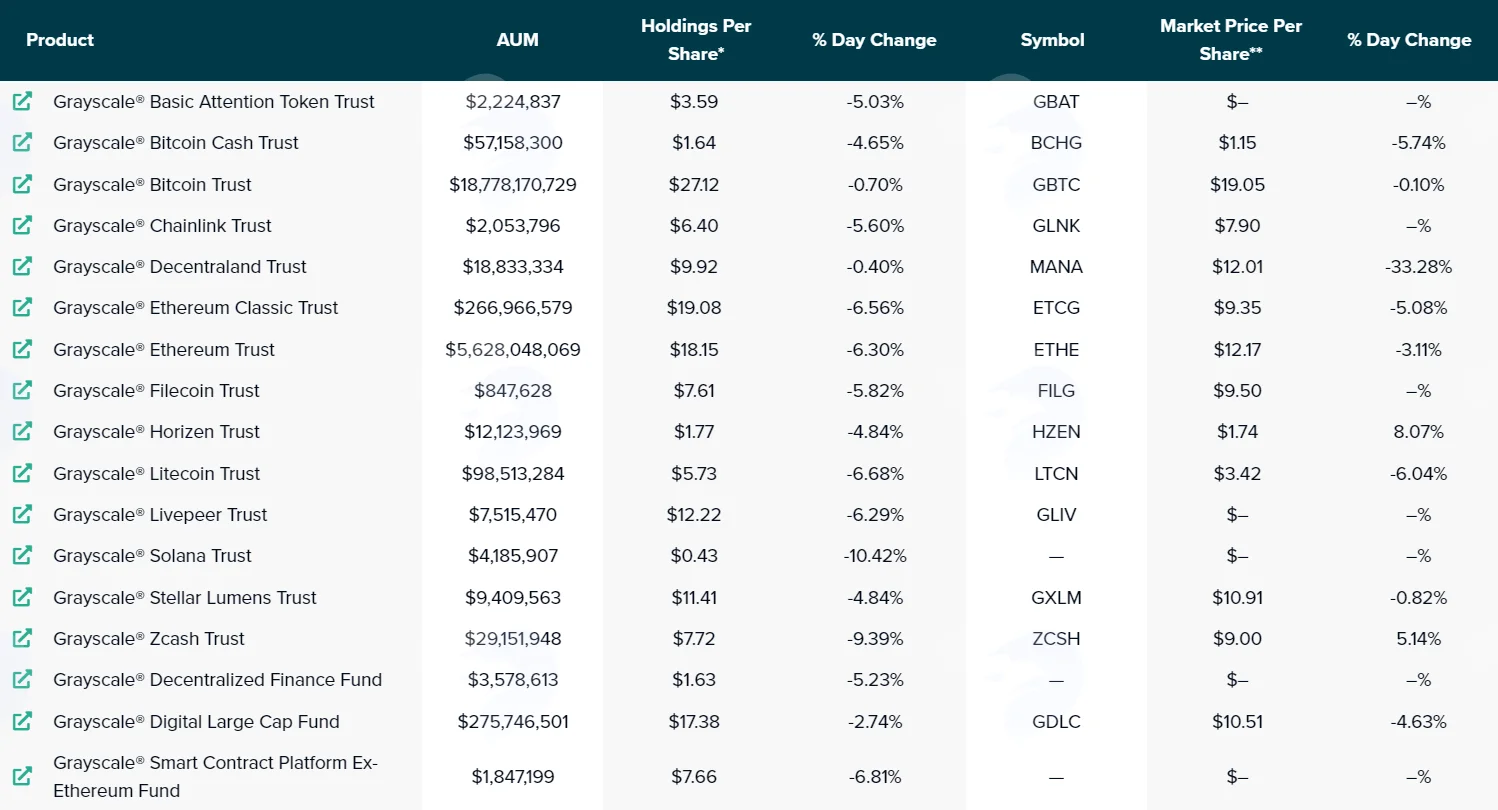
Task: Select the Grayscale Ethereum Trust product name
Action: (x=164, y=349)
